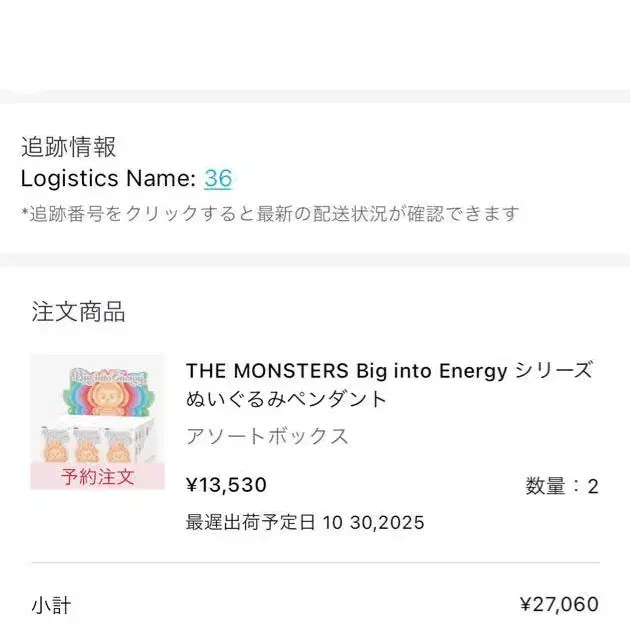
Task: Click the Logistics Name label
Action: 108,179
